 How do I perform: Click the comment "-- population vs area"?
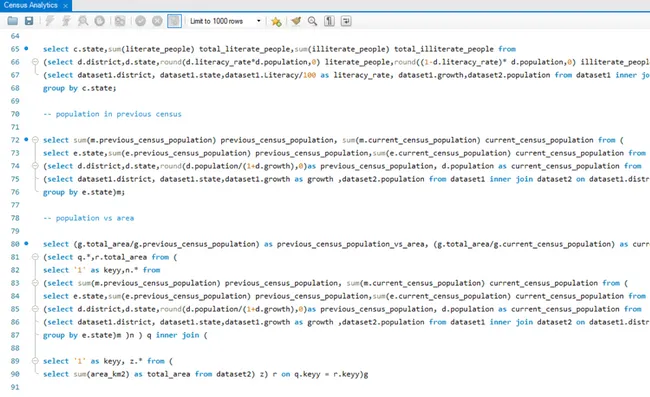coord(89,218)
